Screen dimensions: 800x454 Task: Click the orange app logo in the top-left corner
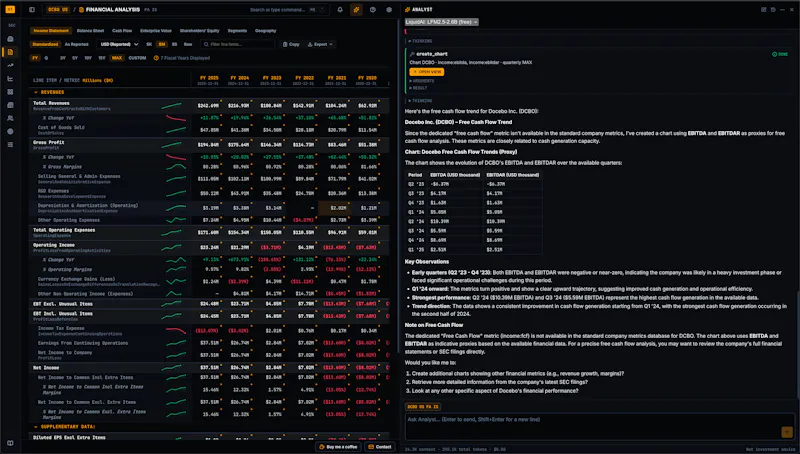[10, 9]
